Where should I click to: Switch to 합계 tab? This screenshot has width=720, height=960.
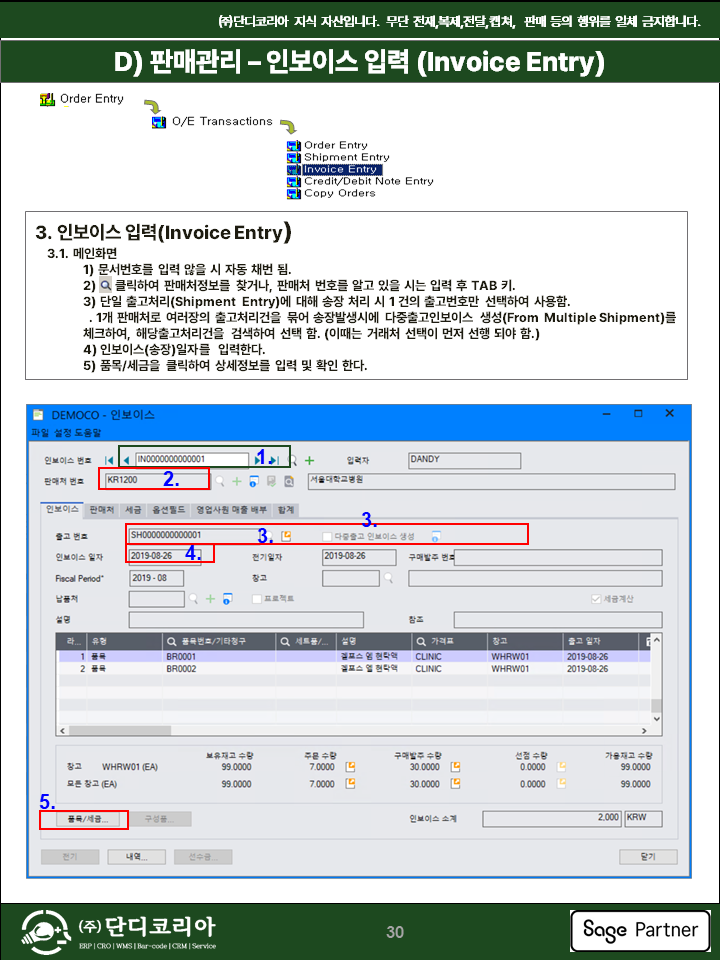tap(286, 510)
